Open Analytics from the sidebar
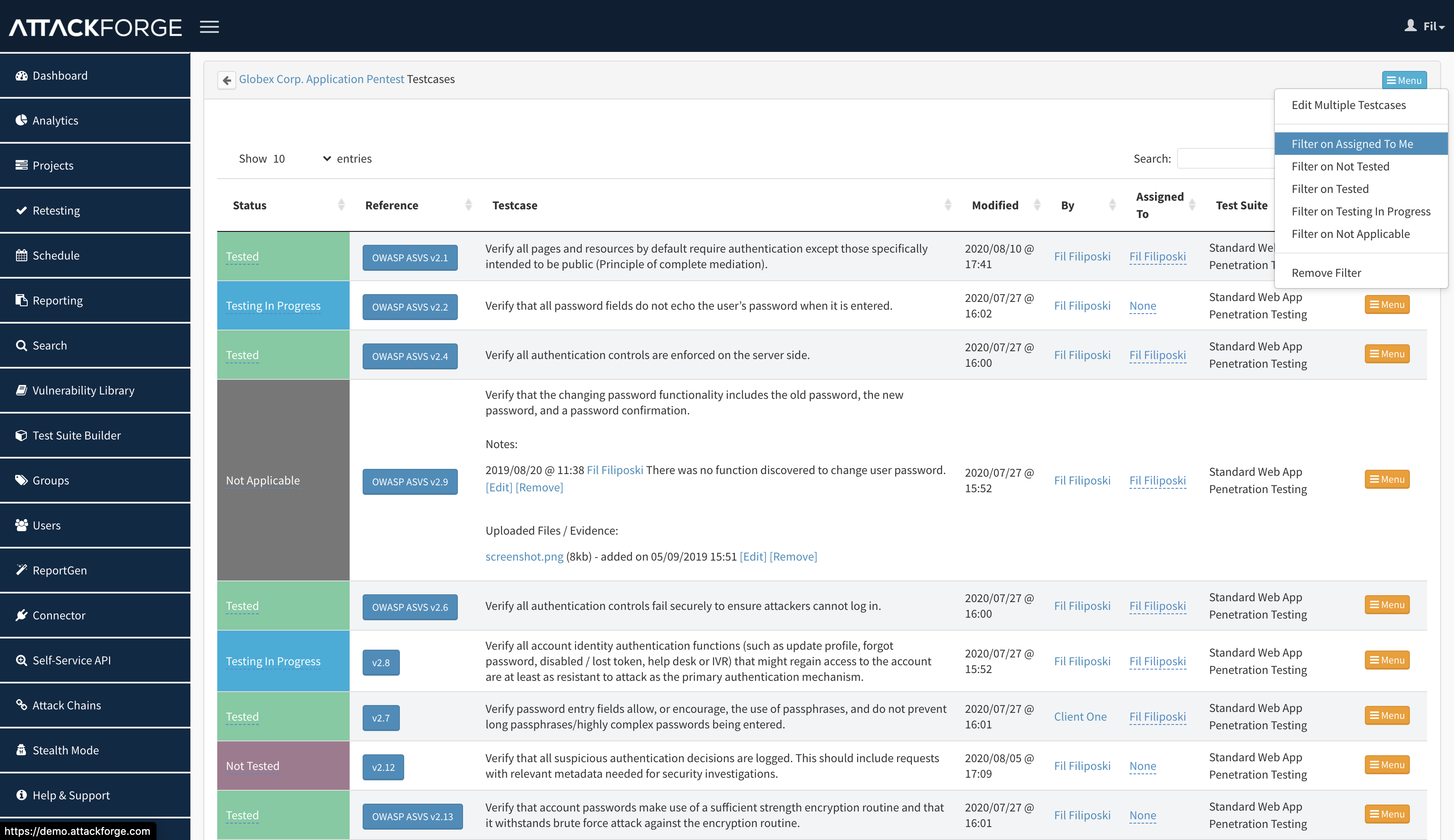This screenshot has height=840, width=1454. click(x=95, y=121)
